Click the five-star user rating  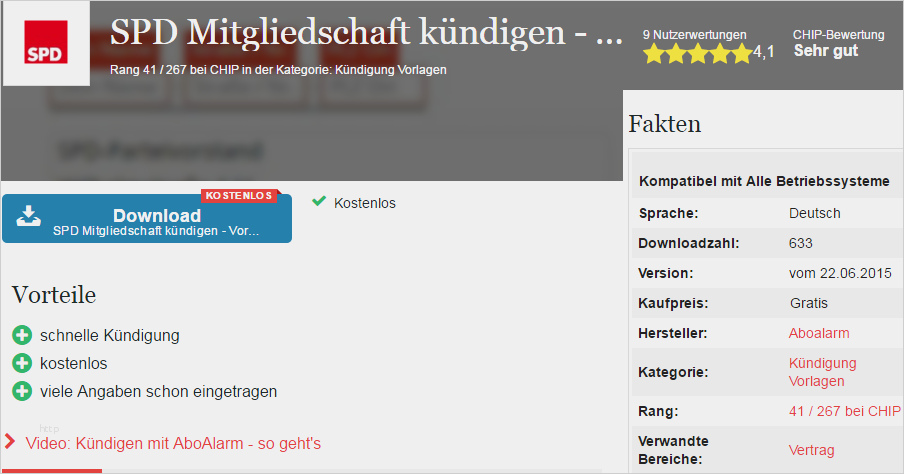click(698, 54)
